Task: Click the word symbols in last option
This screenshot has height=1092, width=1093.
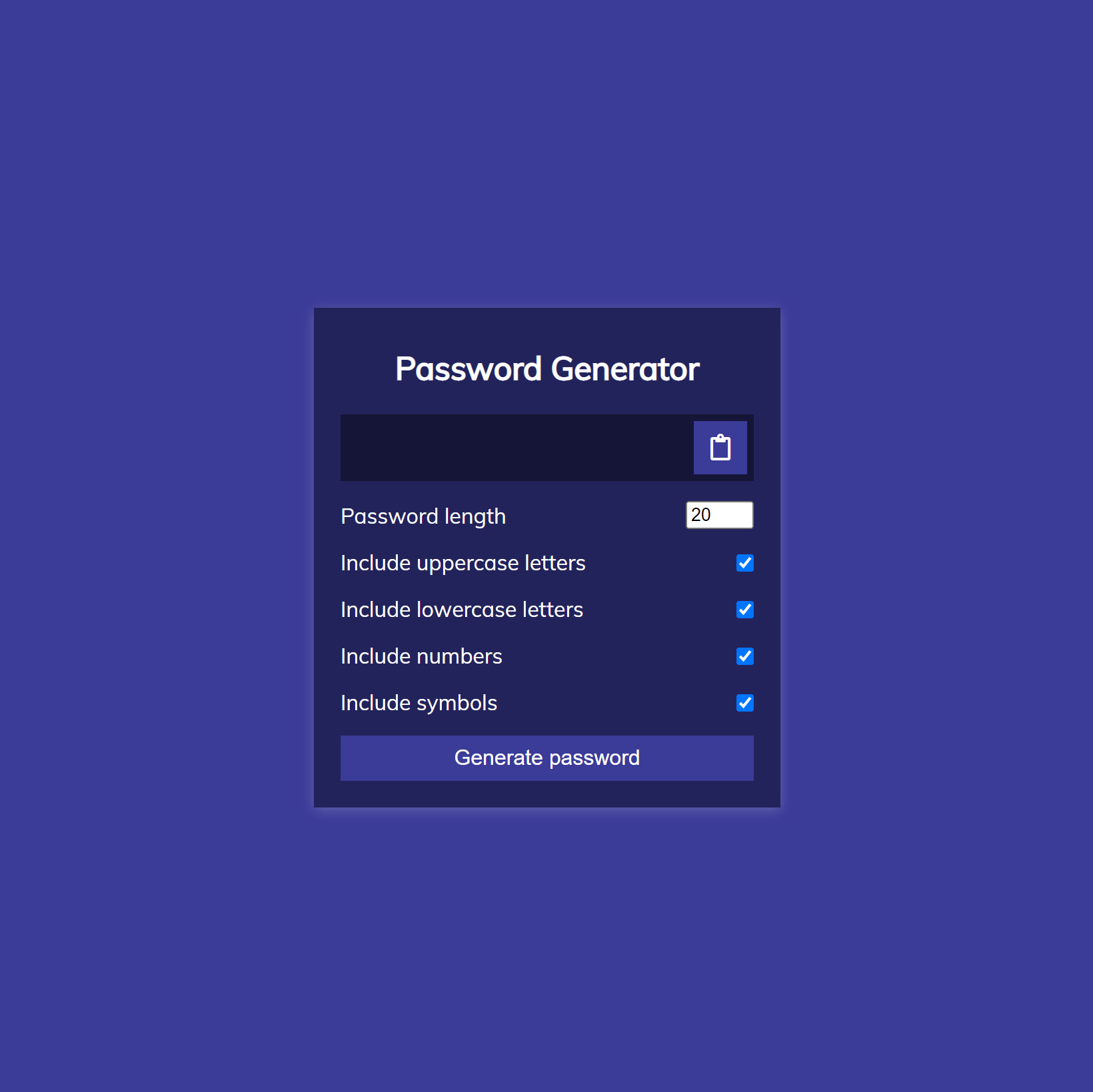Action: 457,704
